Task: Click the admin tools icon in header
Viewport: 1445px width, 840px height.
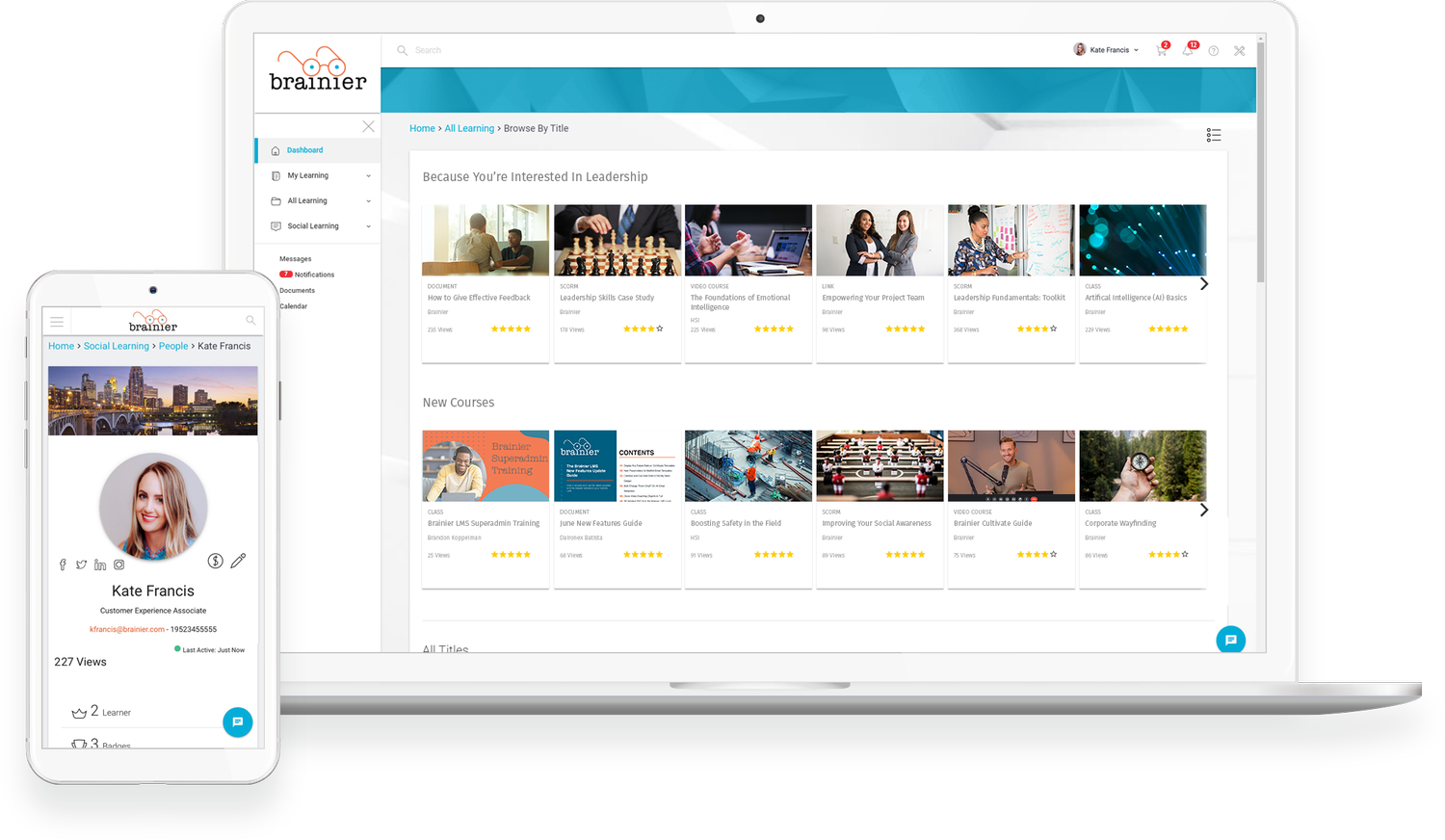Action: [1240, 51]
